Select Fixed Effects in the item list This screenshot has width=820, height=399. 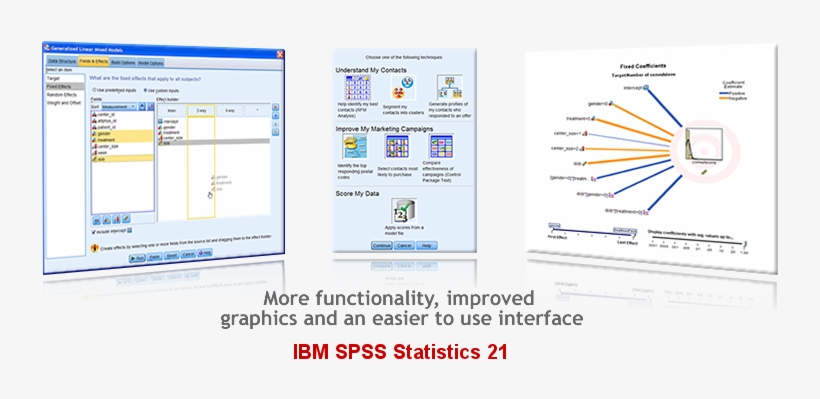point(65,86)
